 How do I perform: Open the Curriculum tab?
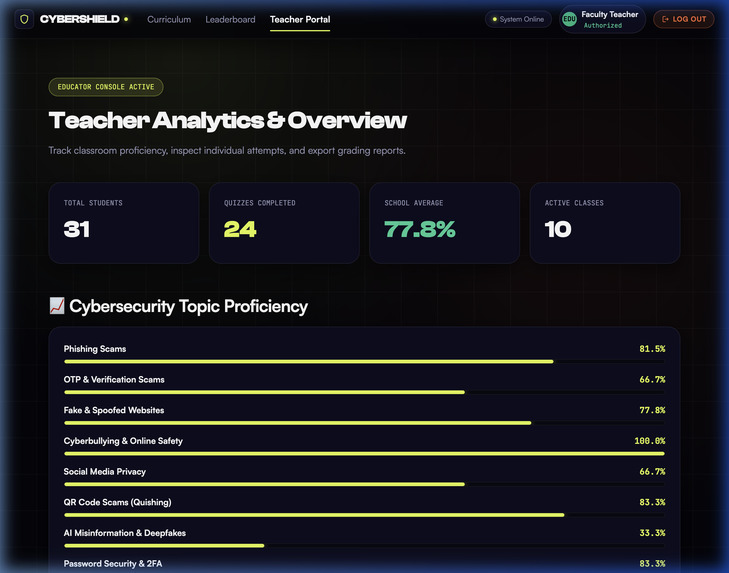(169, 20)
